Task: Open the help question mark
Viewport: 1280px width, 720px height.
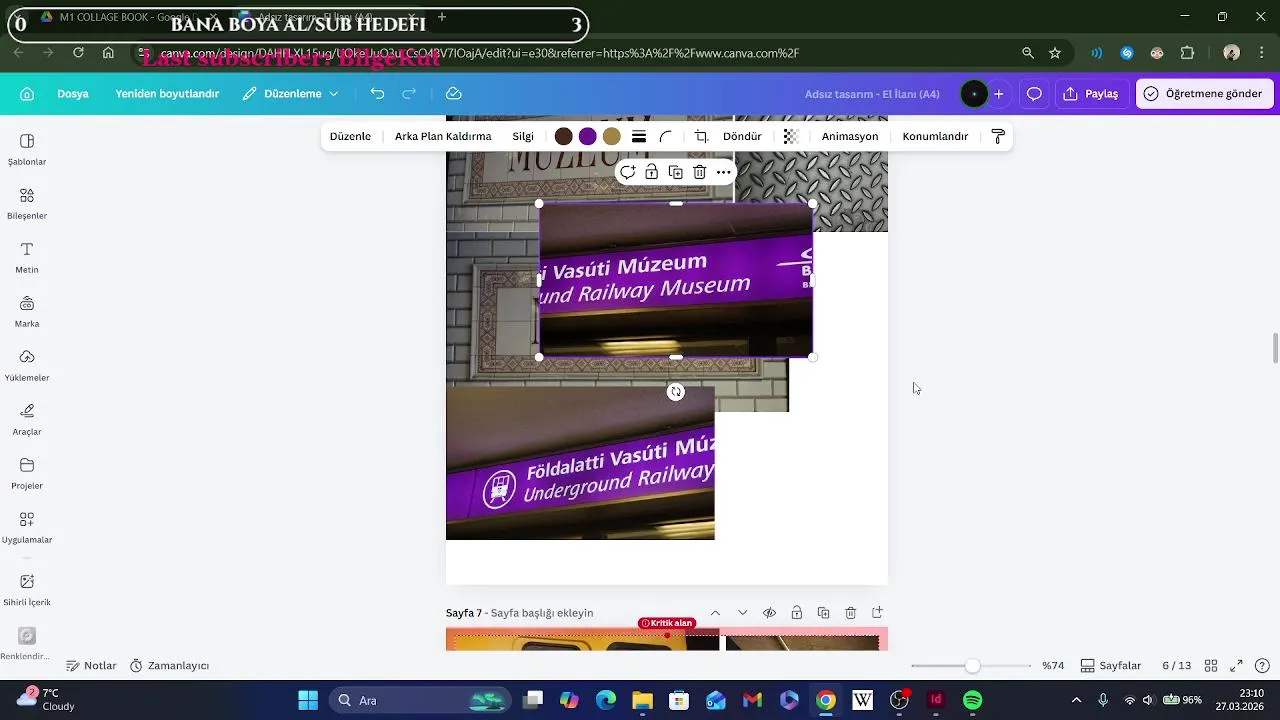Action: pos(1262,666)
